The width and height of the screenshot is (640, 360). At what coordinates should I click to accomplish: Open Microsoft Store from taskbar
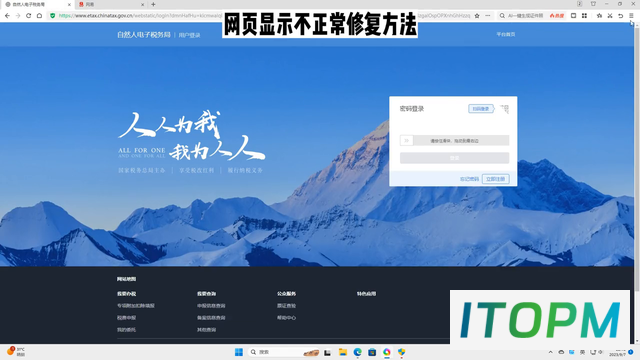(372, 352)
